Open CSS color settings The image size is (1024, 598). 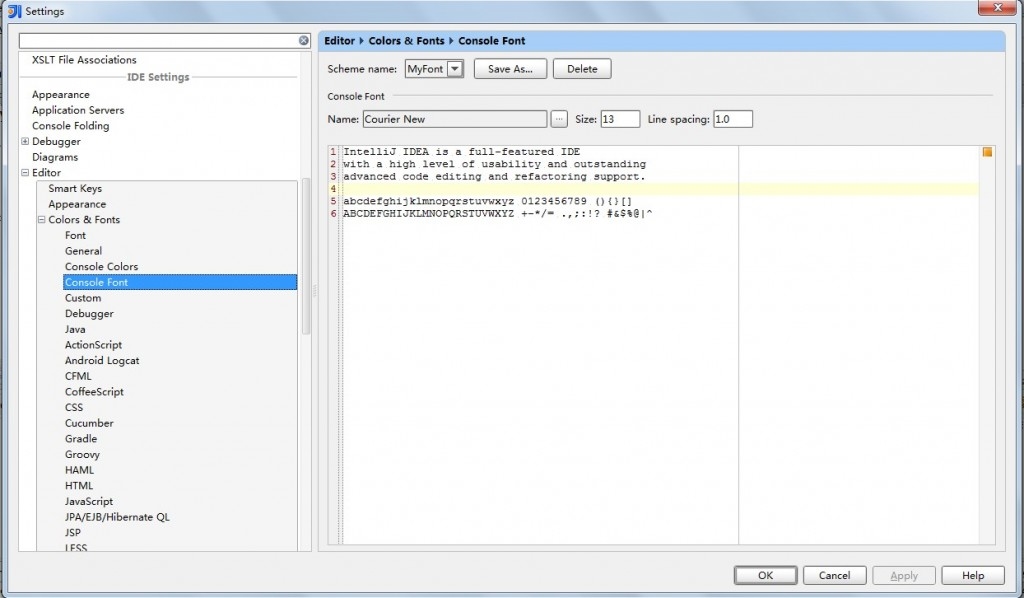click(x=74, y=408)
